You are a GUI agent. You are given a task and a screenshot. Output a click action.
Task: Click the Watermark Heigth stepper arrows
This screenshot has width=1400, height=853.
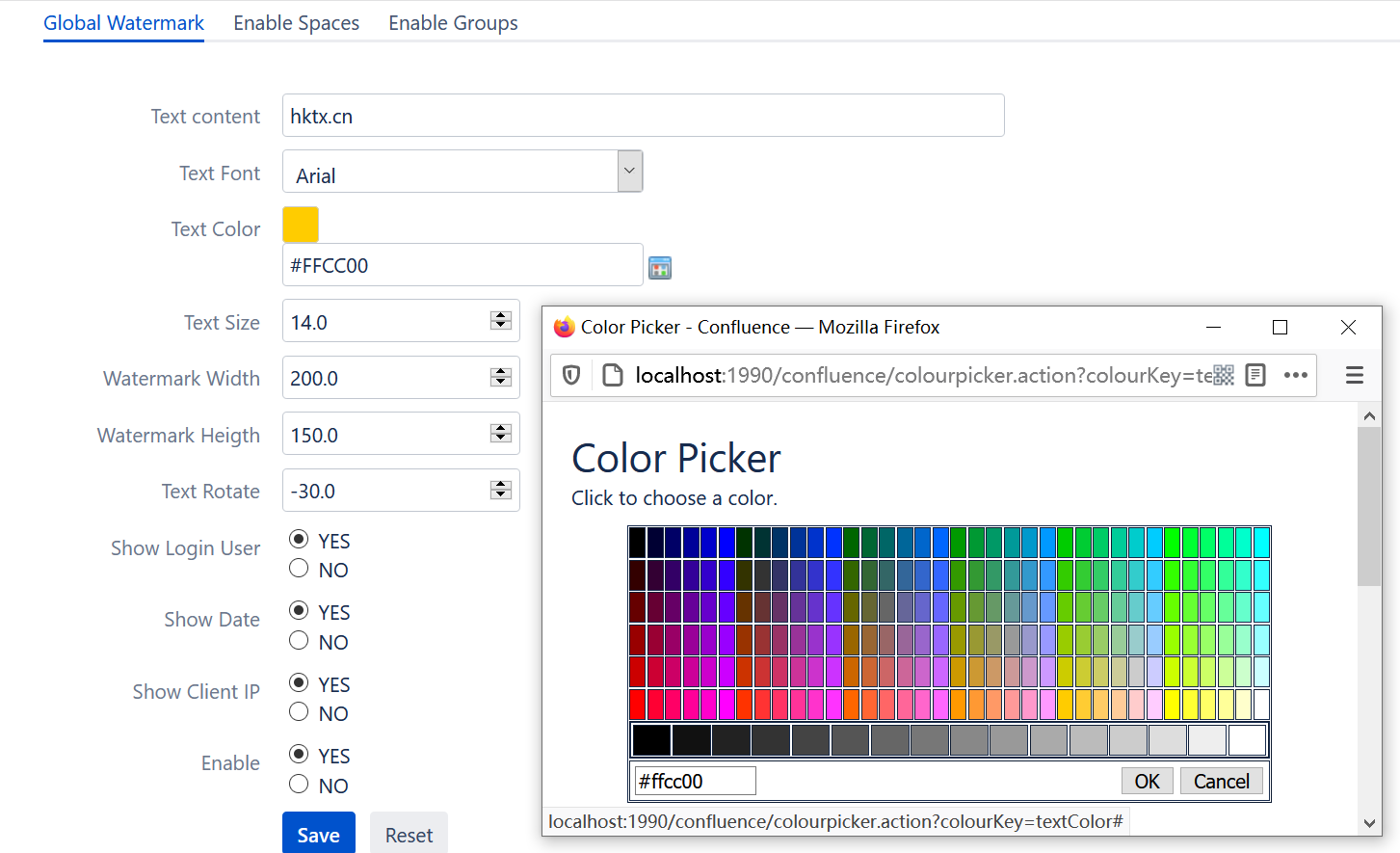pyautogui.click(x=500, y=434)
